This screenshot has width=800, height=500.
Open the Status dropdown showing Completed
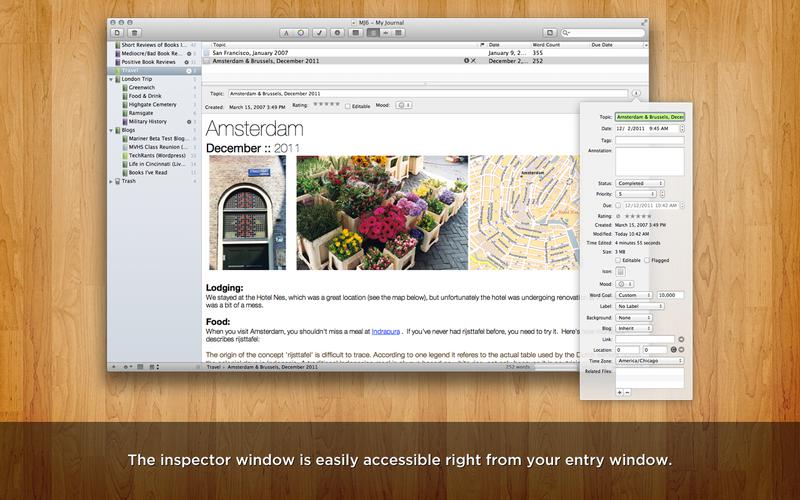pyautogui.click(x=639, y=183)
